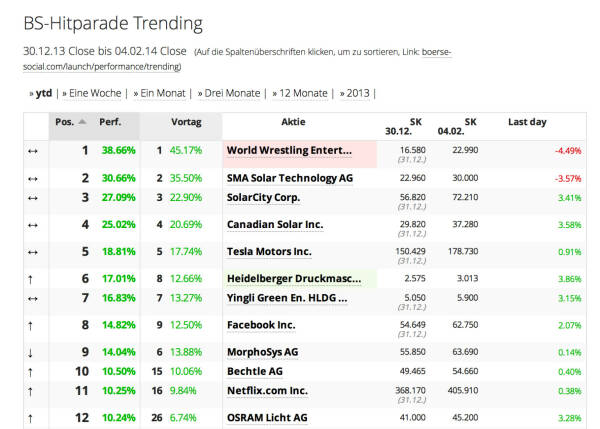Open the Bechtle AG stock page
600x429 pixels.
(255, 371)
